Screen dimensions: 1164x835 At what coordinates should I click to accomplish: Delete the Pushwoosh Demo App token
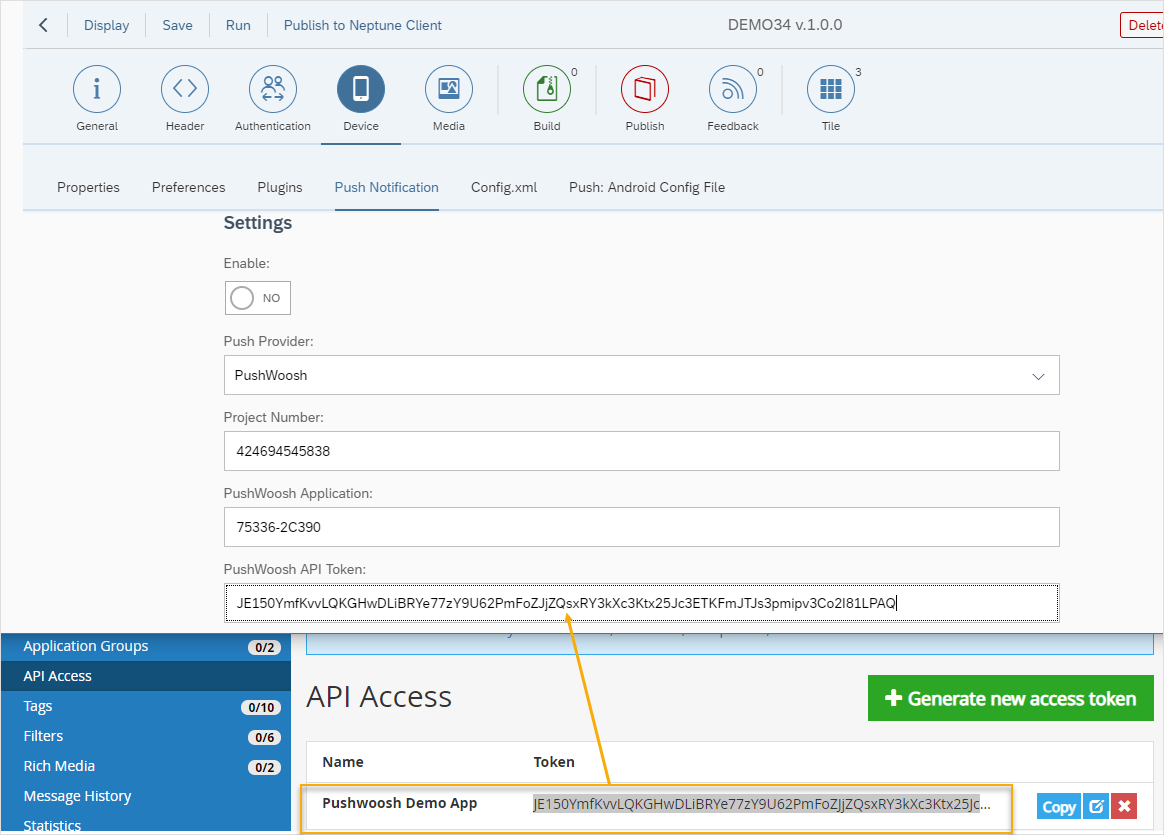(1125, 807)
